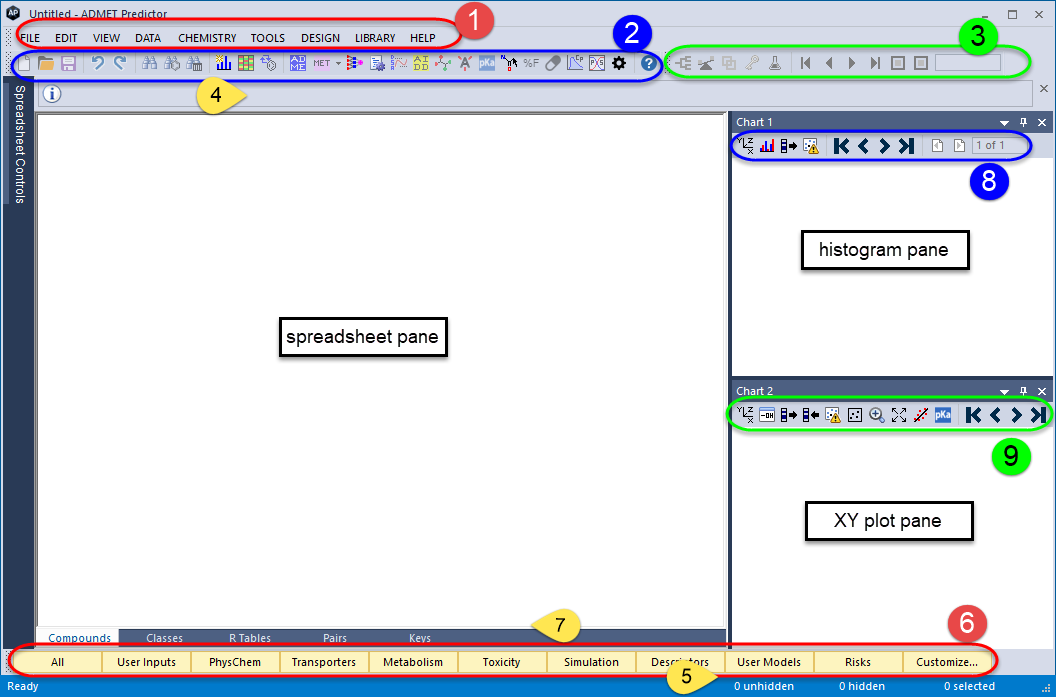Image resolution: width=1056 pixels, height=697 pixels.
Task: Click the key icon in the classes toolbar
Action: pyautogui.click(x=752, y=63)
